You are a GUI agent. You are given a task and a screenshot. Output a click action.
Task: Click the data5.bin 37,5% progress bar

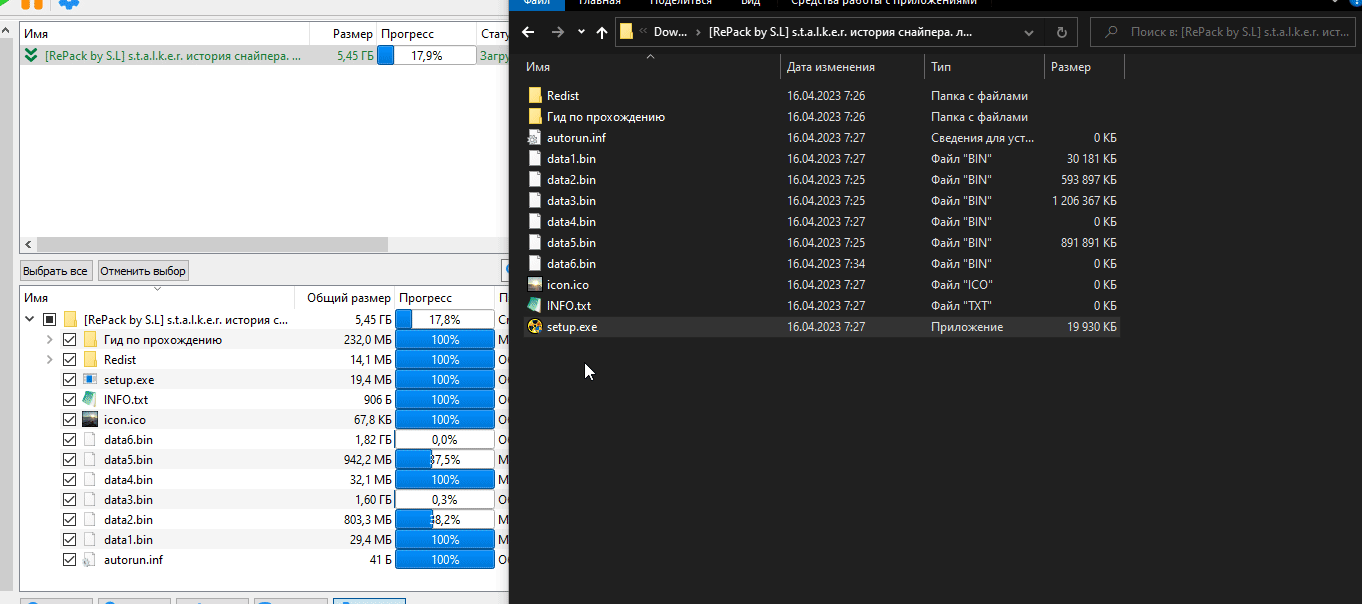click(x=445, y=460)
